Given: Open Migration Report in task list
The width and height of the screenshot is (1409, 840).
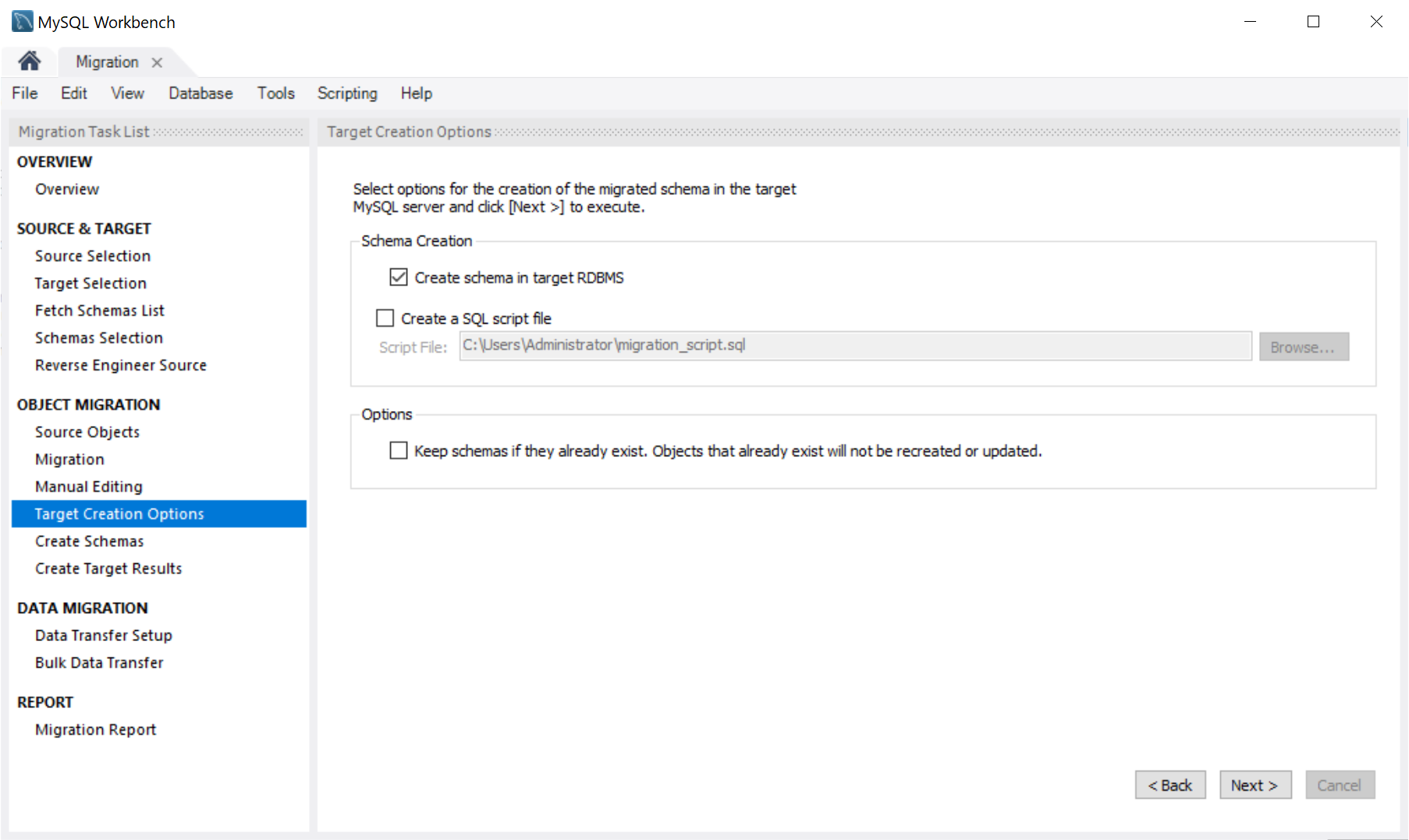Looking at the screenshot, I should (x=96, y=730).
